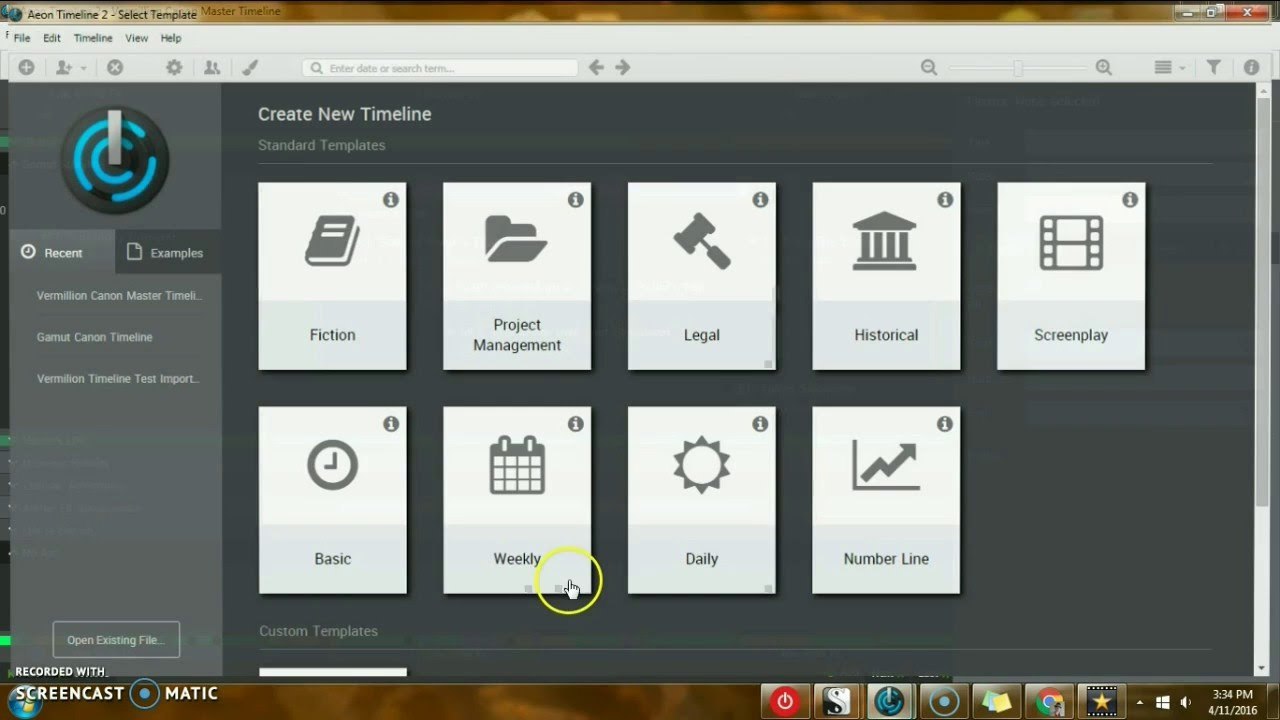This screenshot has height=720, width=1280.
Task: Click the red power icon in taskbar
Action: (785, 702)
